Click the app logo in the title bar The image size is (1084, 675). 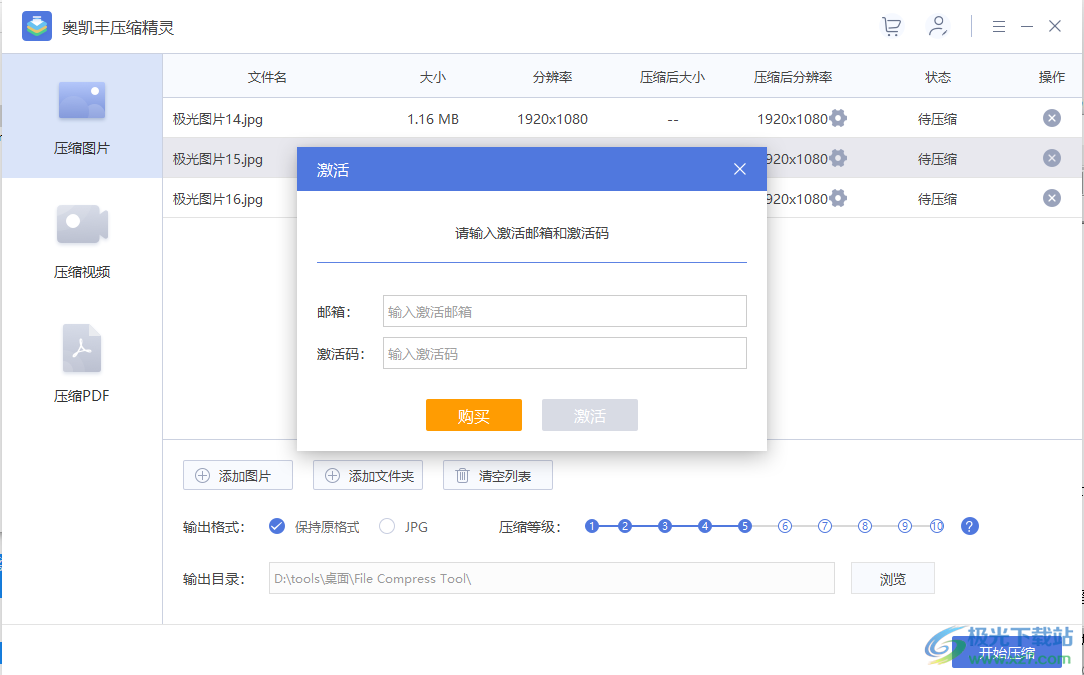(37, 27)
